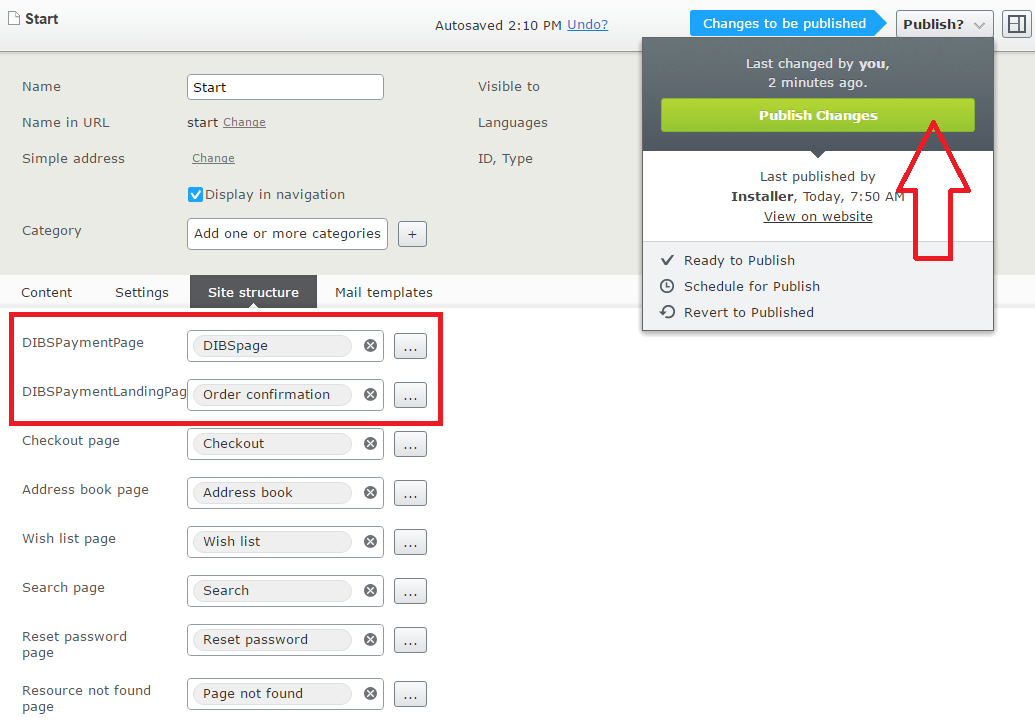Toggle Display in navigation checkbox

click(196, 195)
